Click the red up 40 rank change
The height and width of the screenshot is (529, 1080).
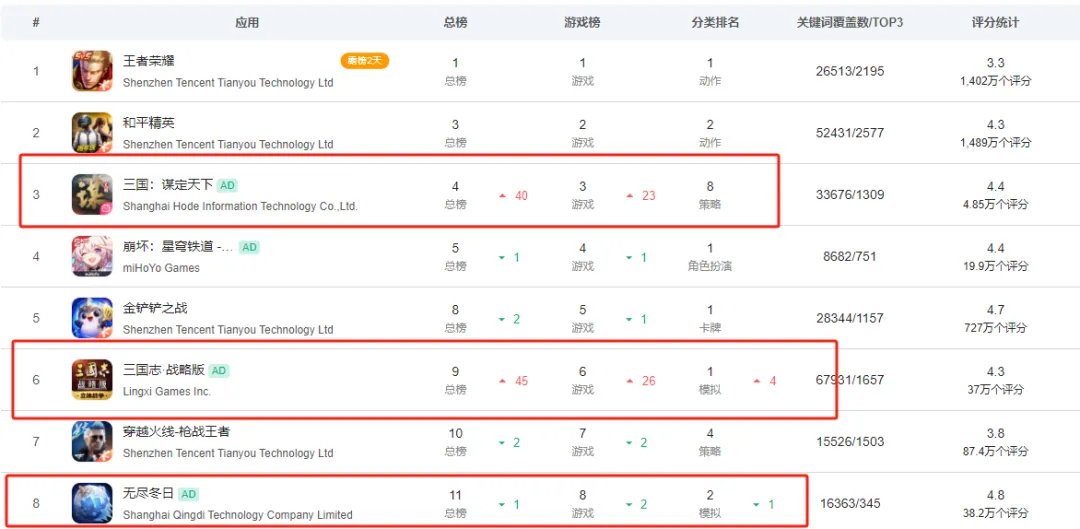click(514, 196)
